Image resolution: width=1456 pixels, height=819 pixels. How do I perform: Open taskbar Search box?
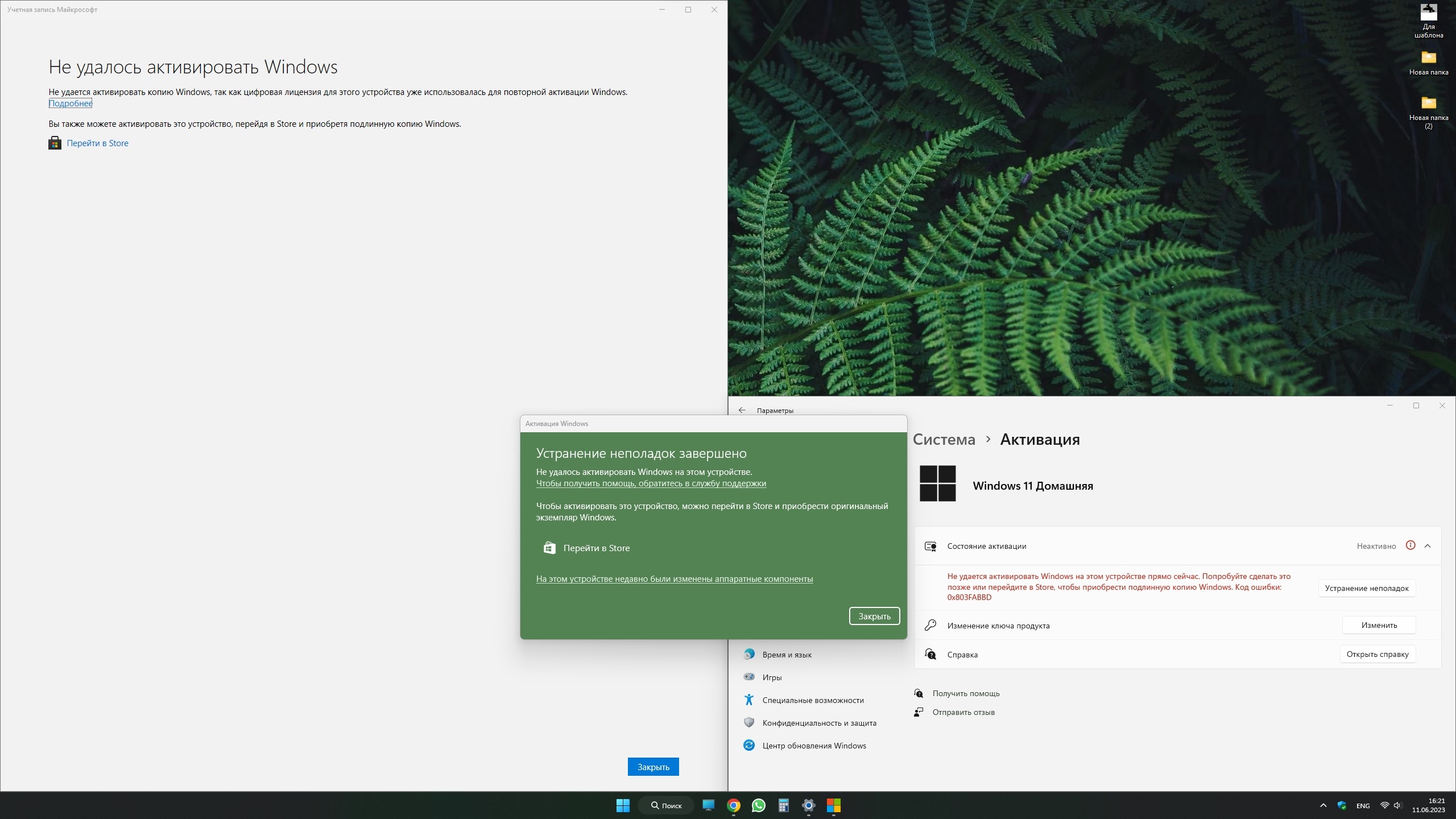[665, 805]
